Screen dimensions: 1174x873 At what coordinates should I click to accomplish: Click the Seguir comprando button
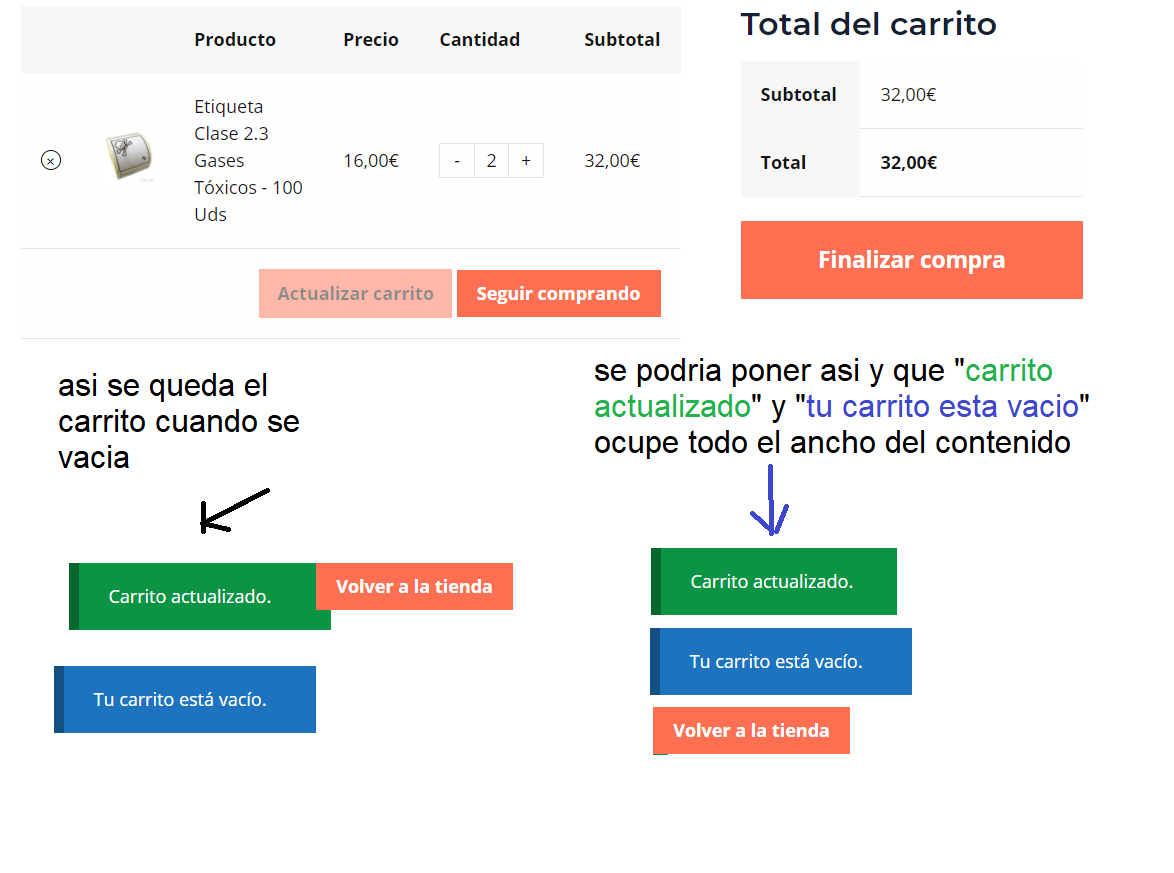559,293
